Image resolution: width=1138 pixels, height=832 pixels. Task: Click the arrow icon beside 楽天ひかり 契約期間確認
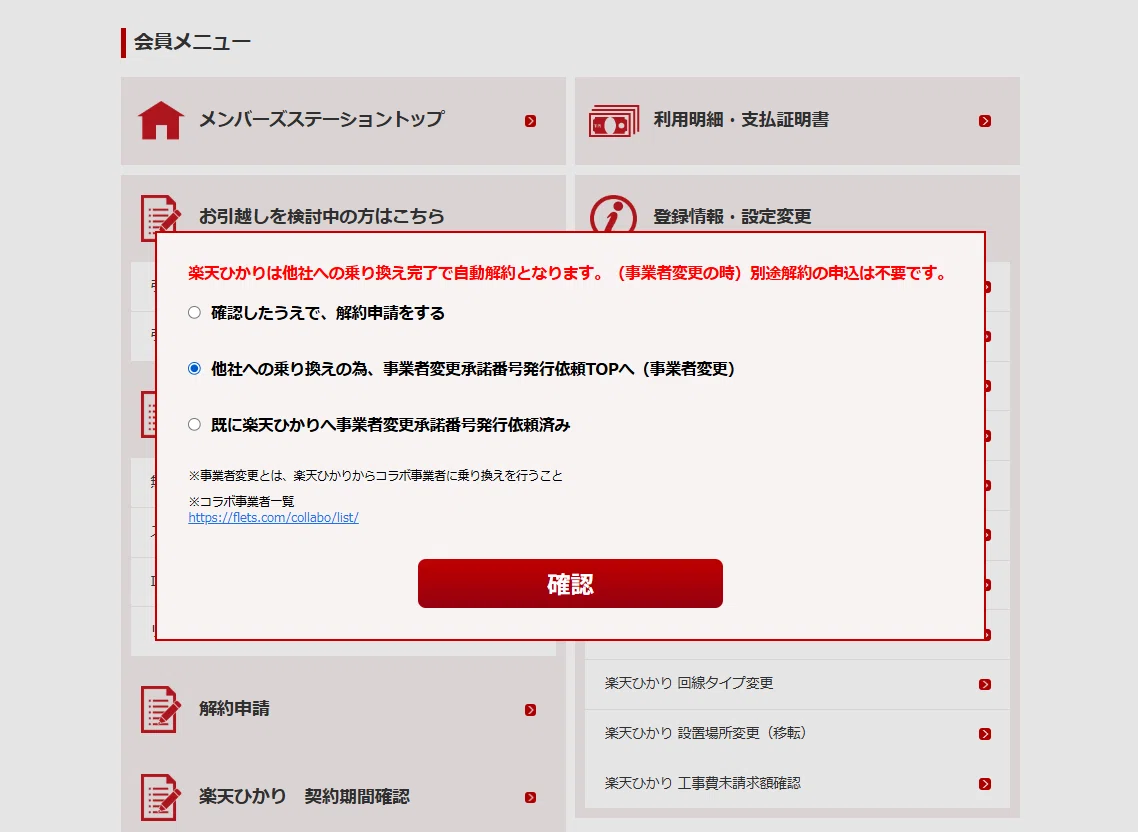[x=531, y=798]
